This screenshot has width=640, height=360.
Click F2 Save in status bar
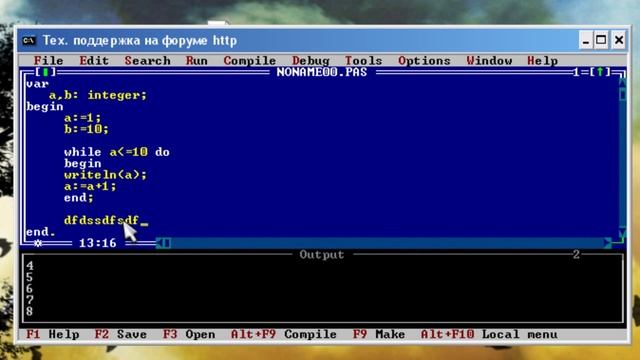120,334
